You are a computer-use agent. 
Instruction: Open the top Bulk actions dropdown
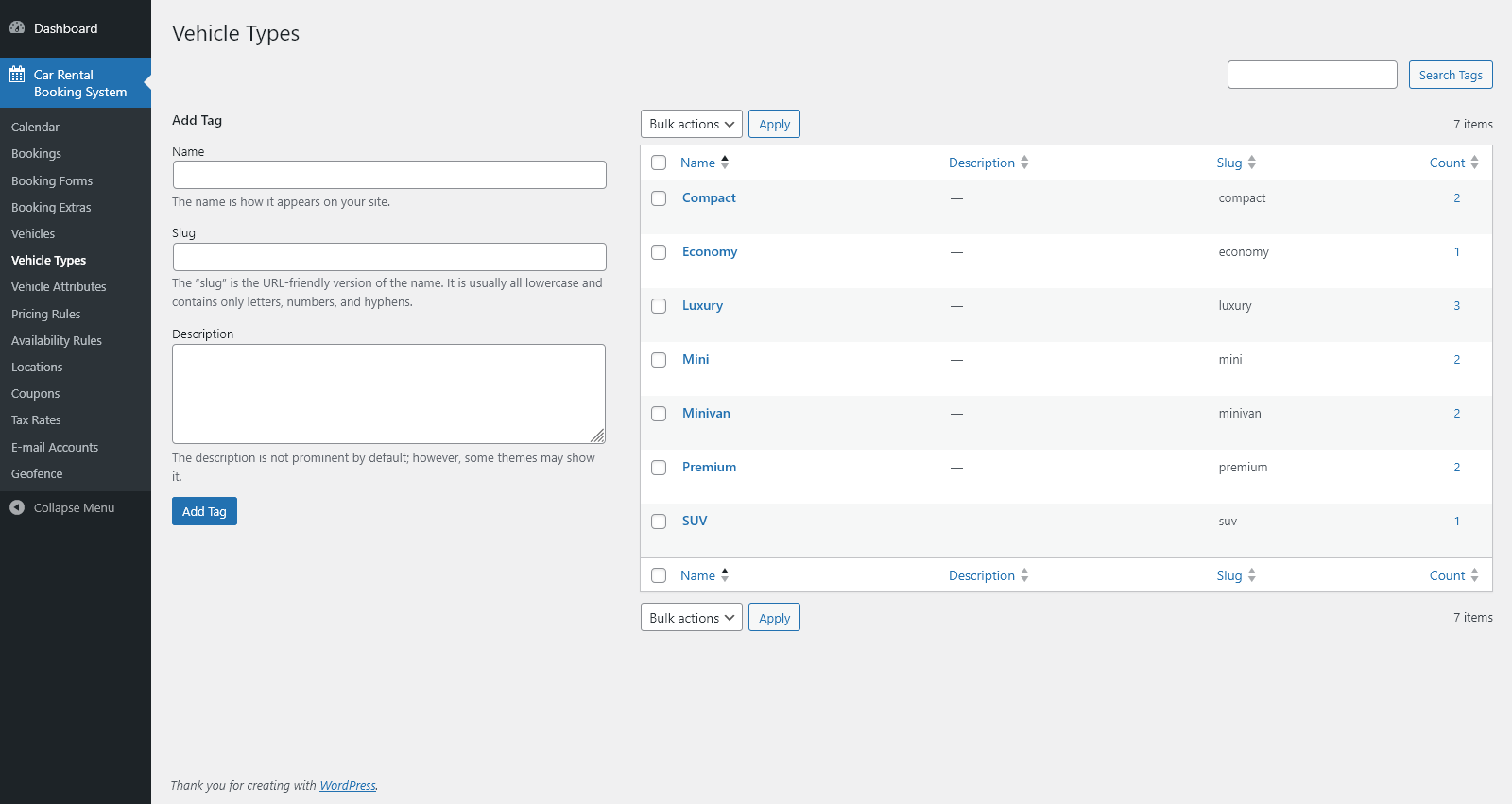coord(691,124)
